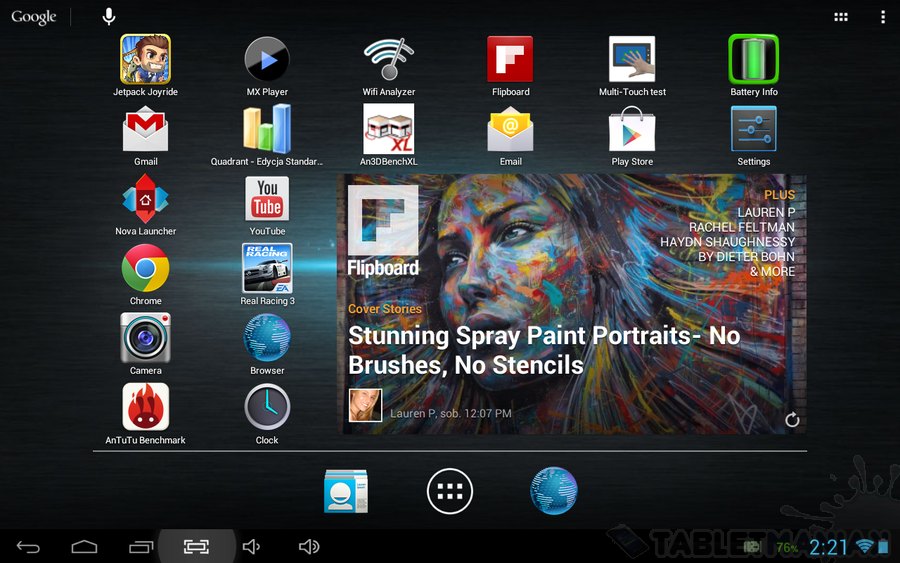
Task: Tap Flipboard logo in the widget
Action: click(383, 231)
